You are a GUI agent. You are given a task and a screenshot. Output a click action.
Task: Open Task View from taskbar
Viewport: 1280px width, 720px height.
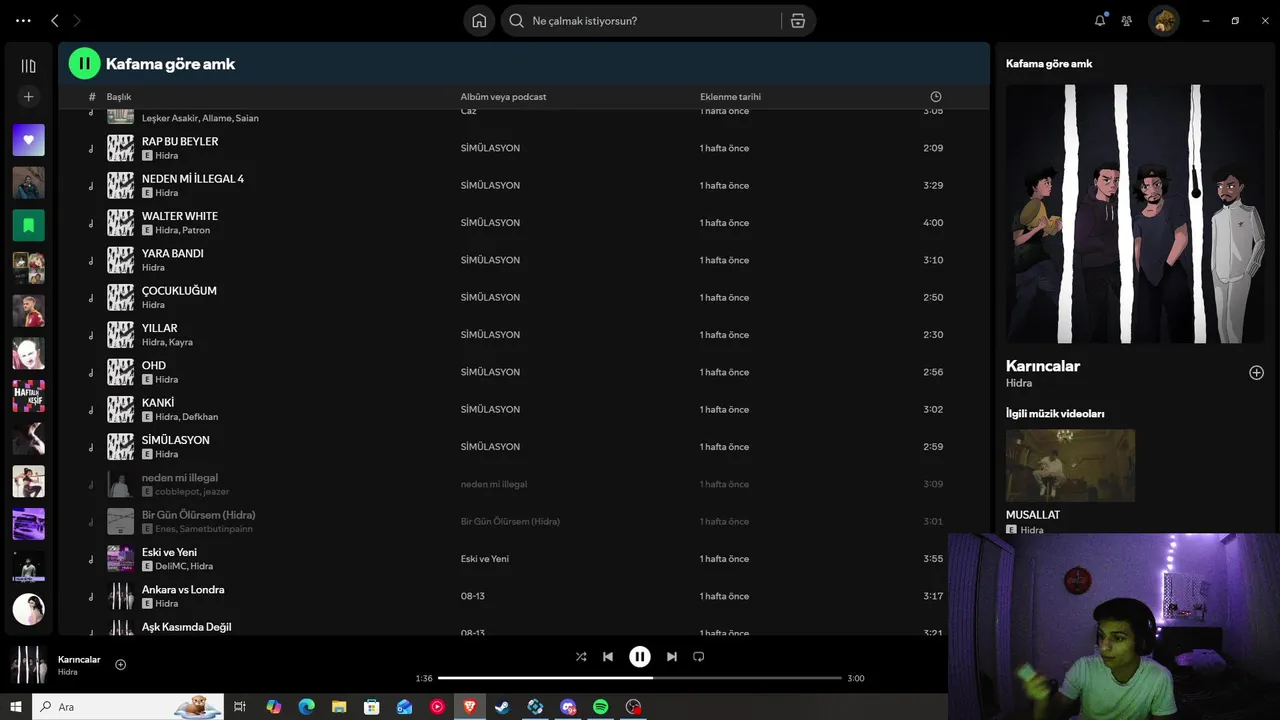click(240, 707)
